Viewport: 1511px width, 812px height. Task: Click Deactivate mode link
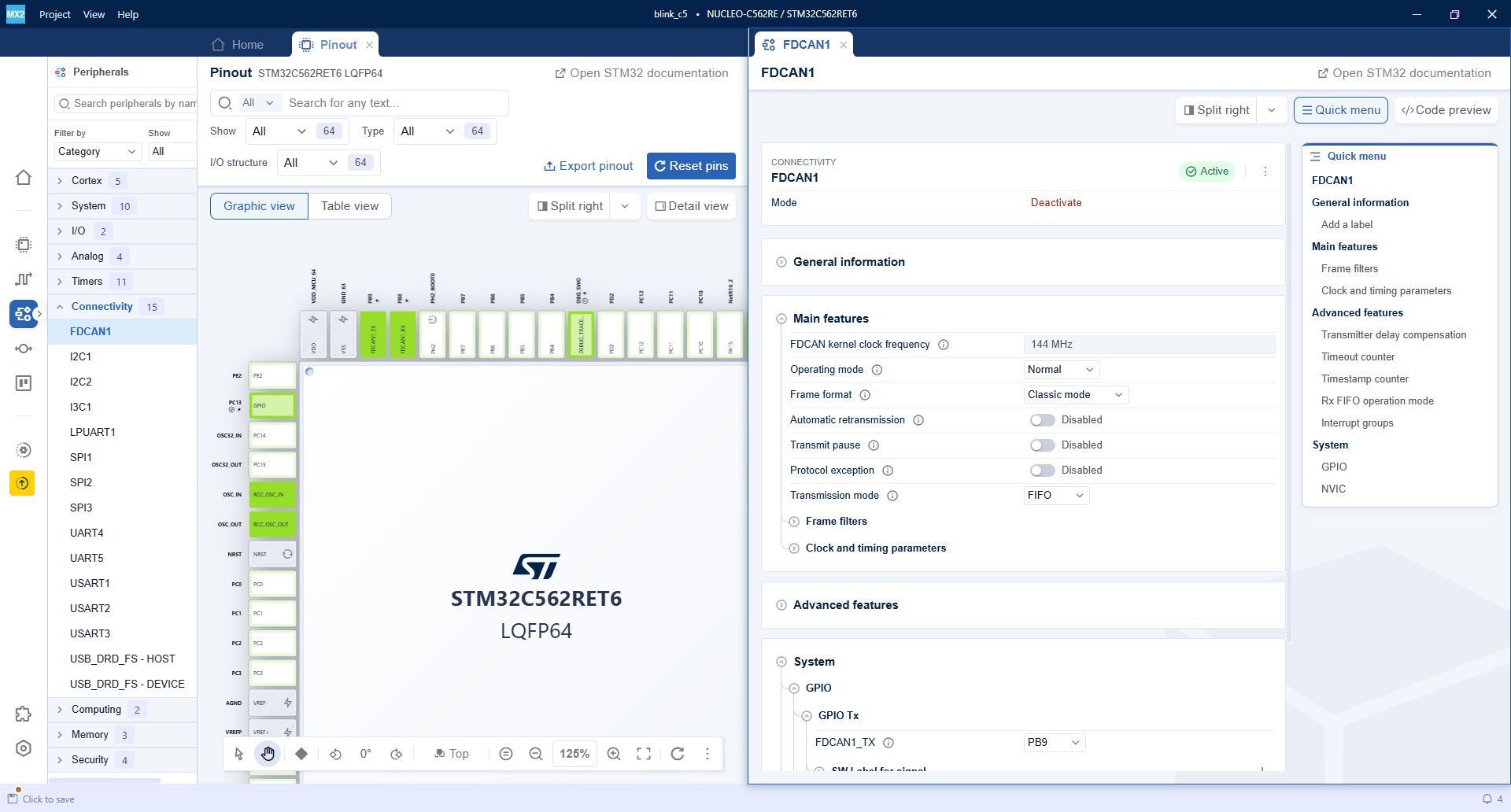(1056, 203)
